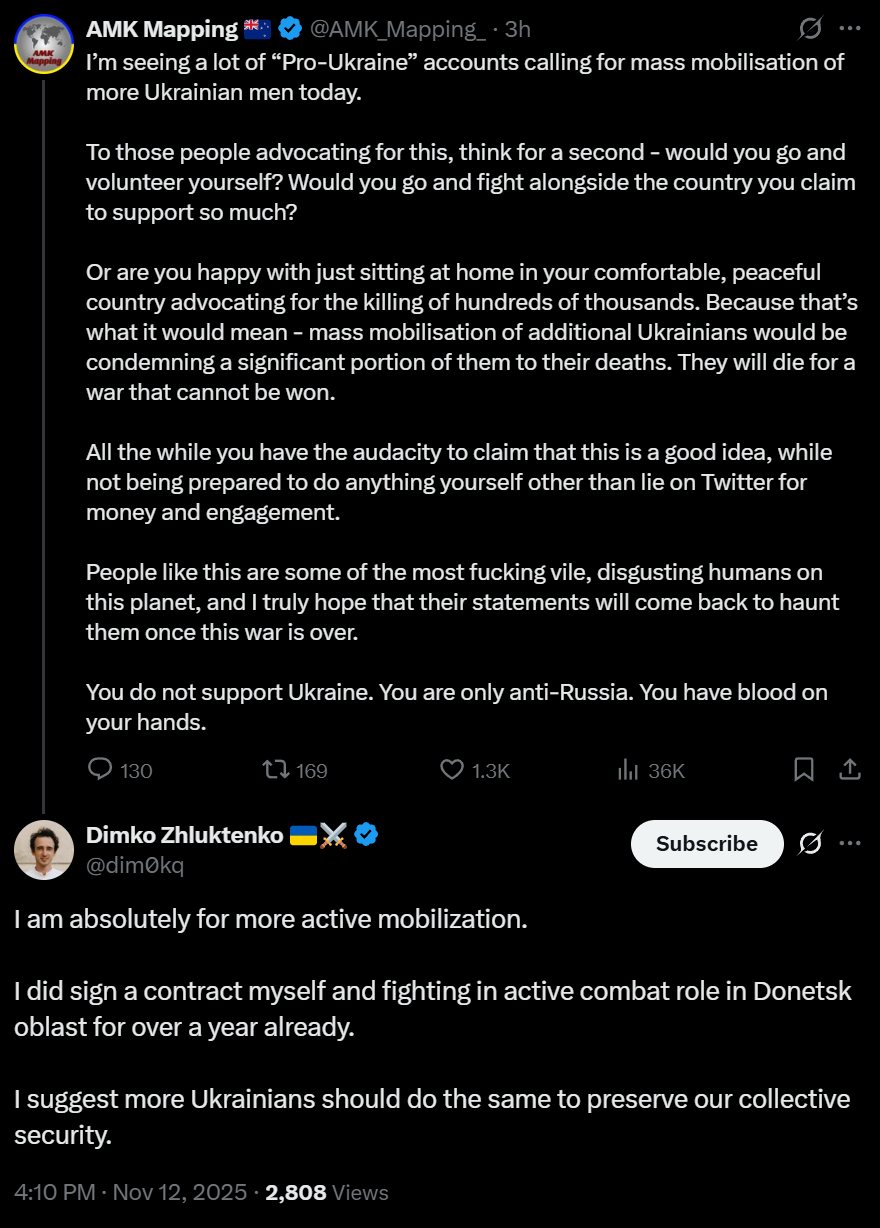Click Grok icon on AMK Mapping tweet

point(810,29)
